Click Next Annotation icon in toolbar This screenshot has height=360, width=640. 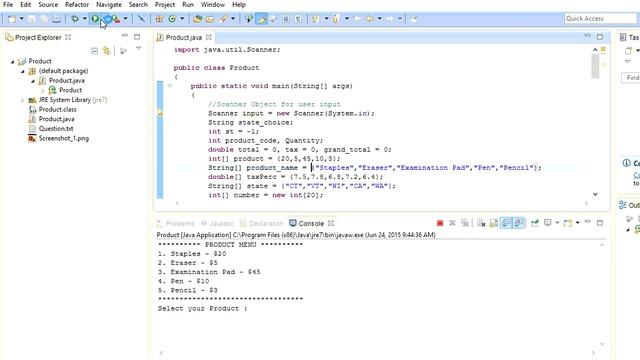[315, 19]
